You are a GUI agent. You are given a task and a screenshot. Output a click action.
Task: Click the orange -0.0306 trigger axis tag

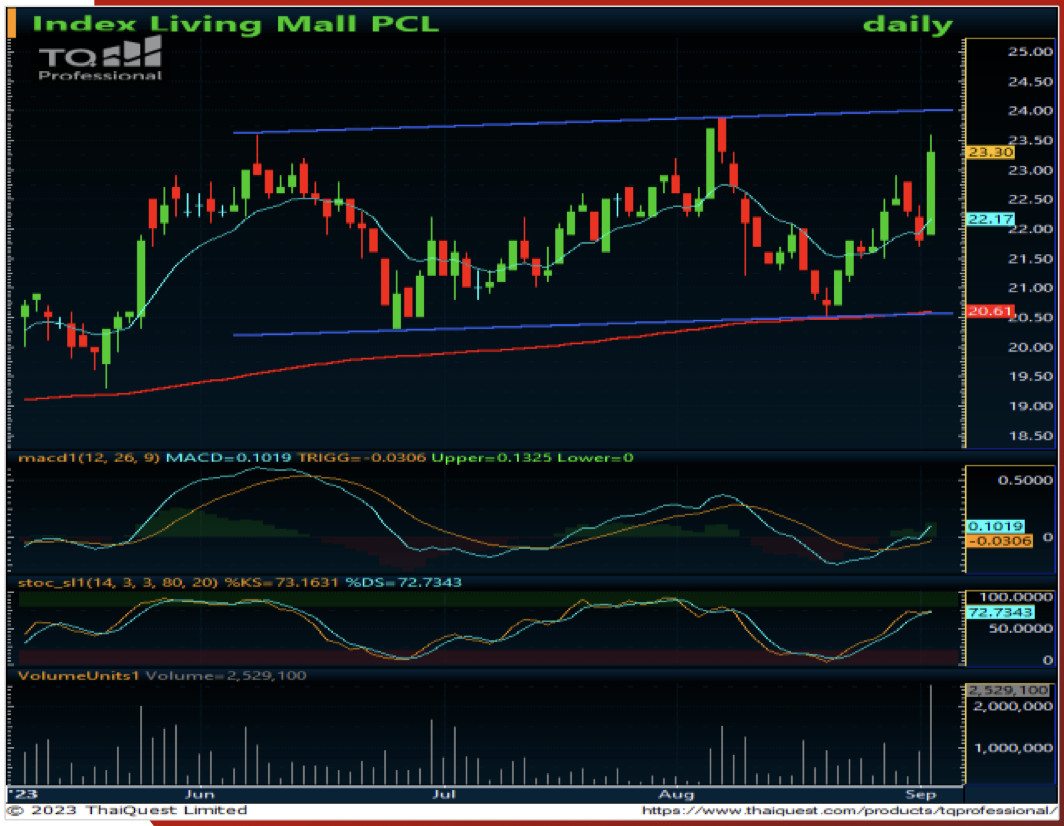999,541
